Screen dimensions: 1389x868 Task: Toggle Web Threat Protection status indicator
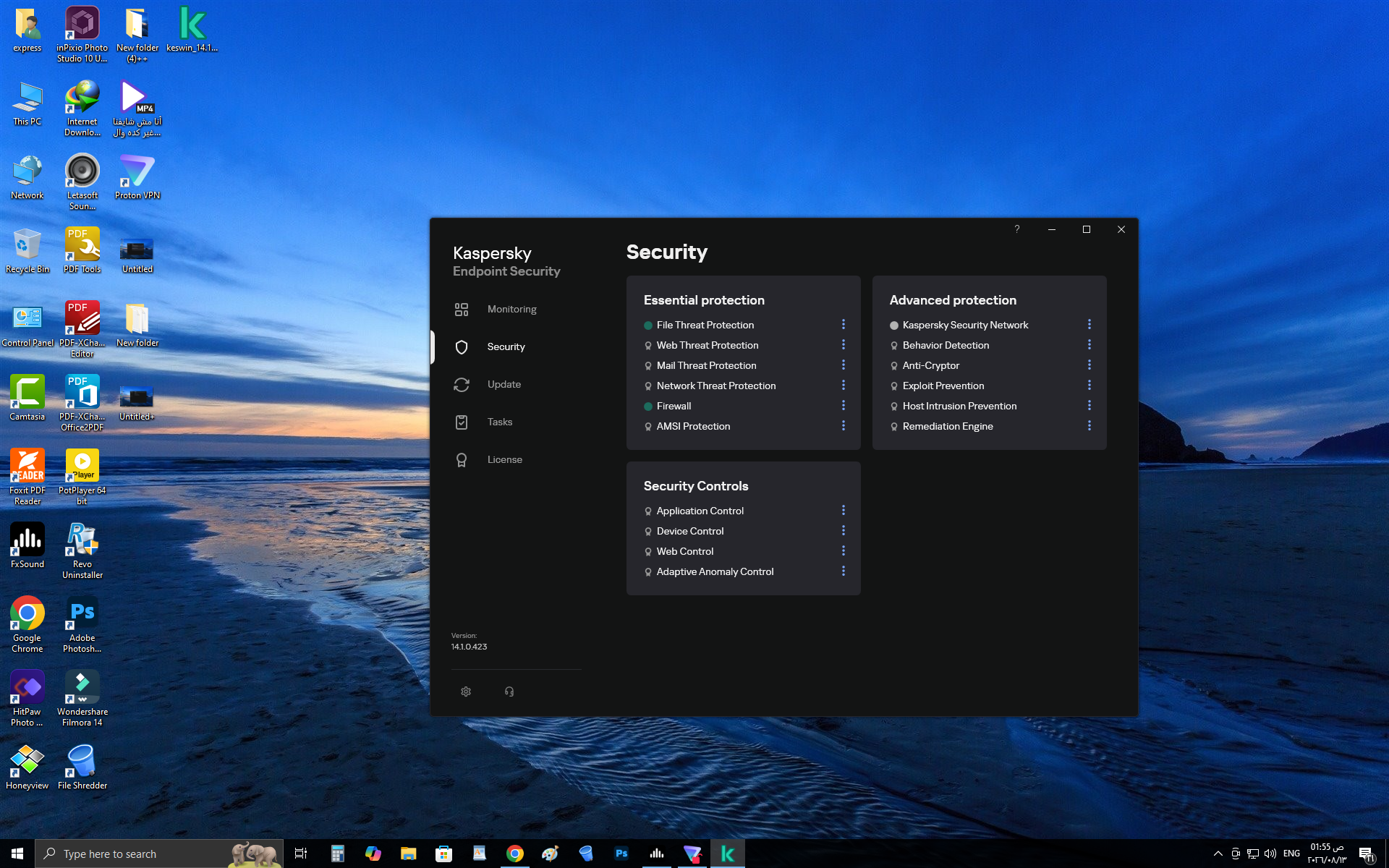tap(648, 346)
